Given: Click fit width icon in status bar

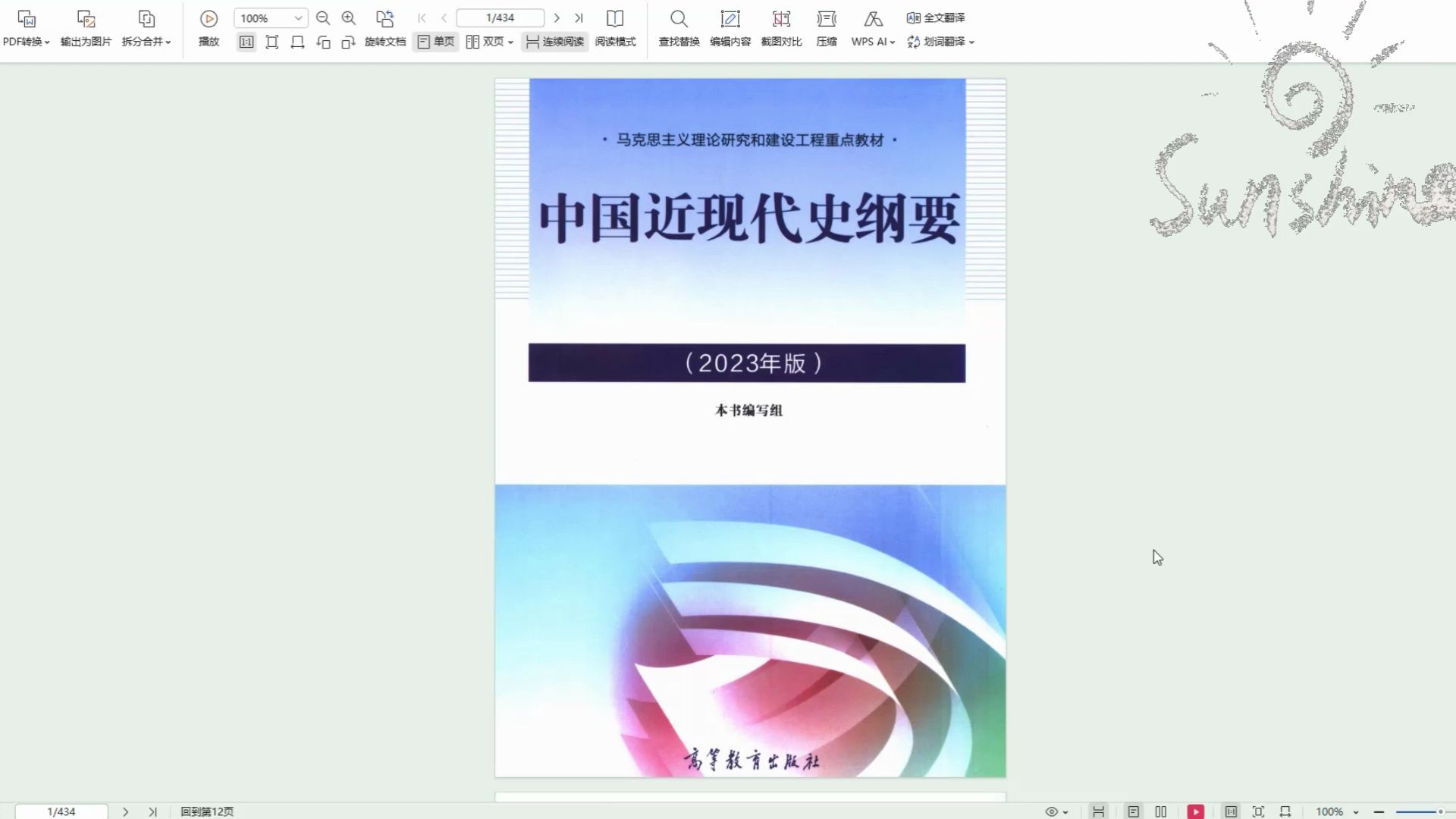Looking at the screenshot, I should coord(1285,811).
